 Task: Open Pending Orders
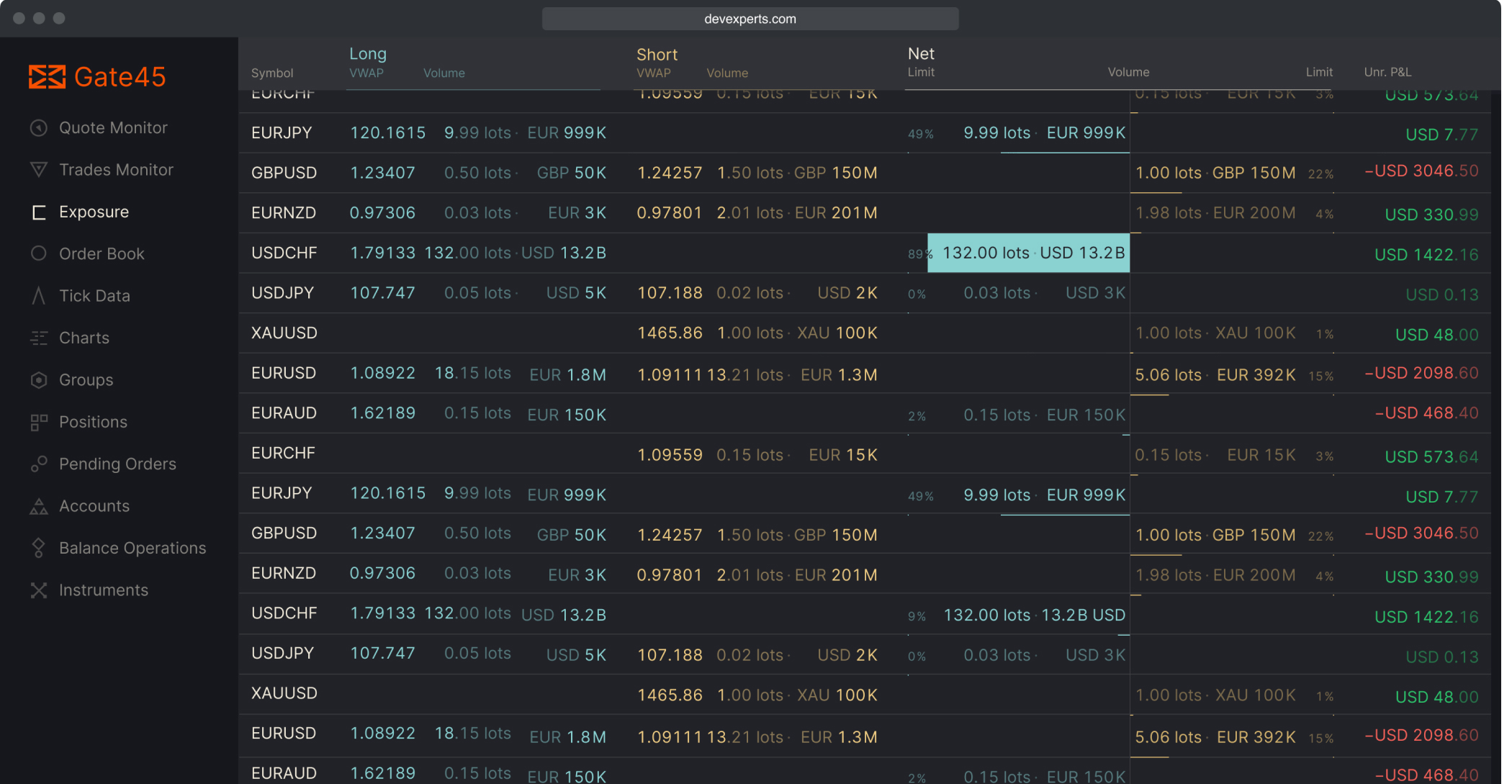point(117,464)
